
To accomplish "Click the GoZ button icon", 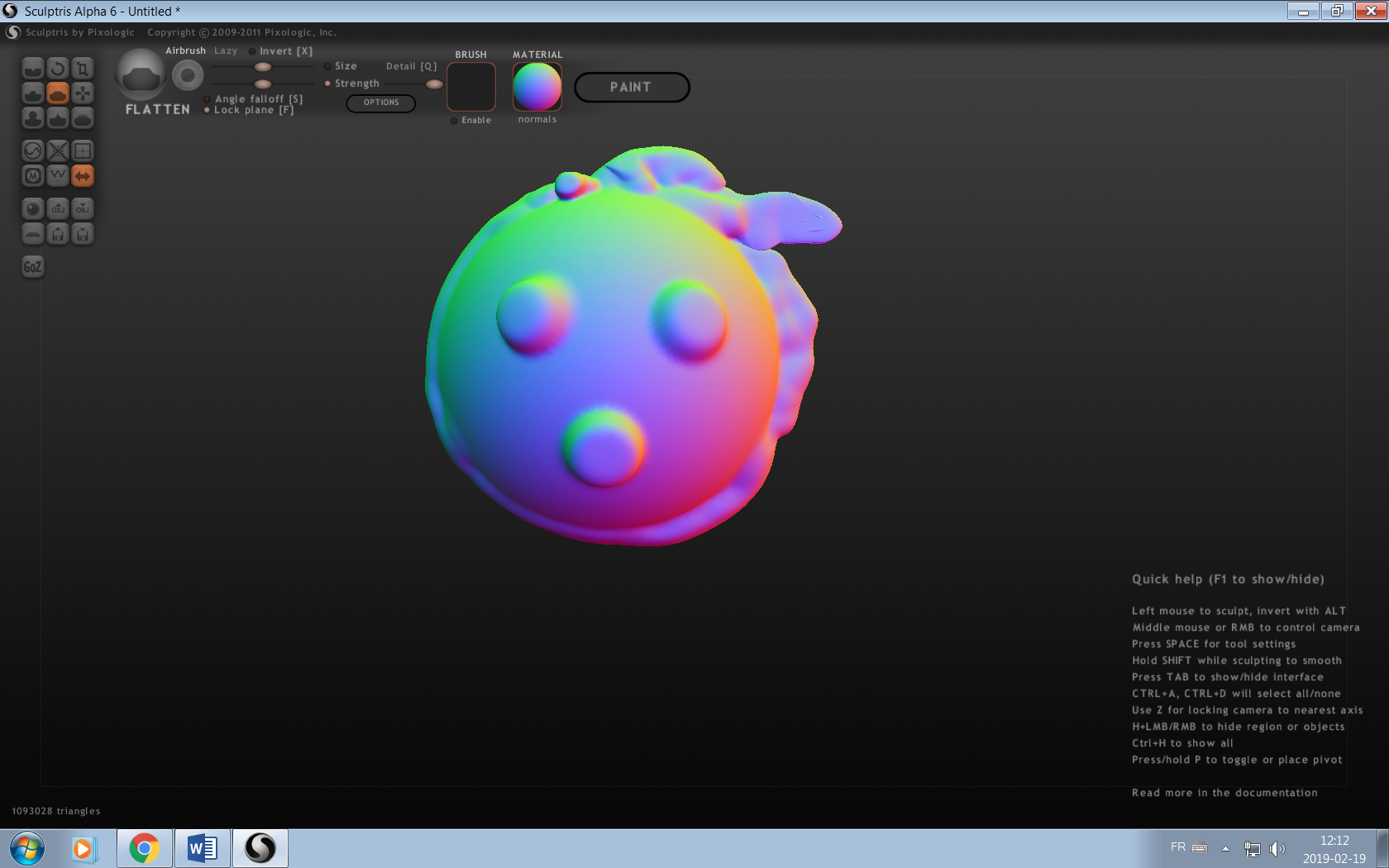I will (x=32, y=266).
